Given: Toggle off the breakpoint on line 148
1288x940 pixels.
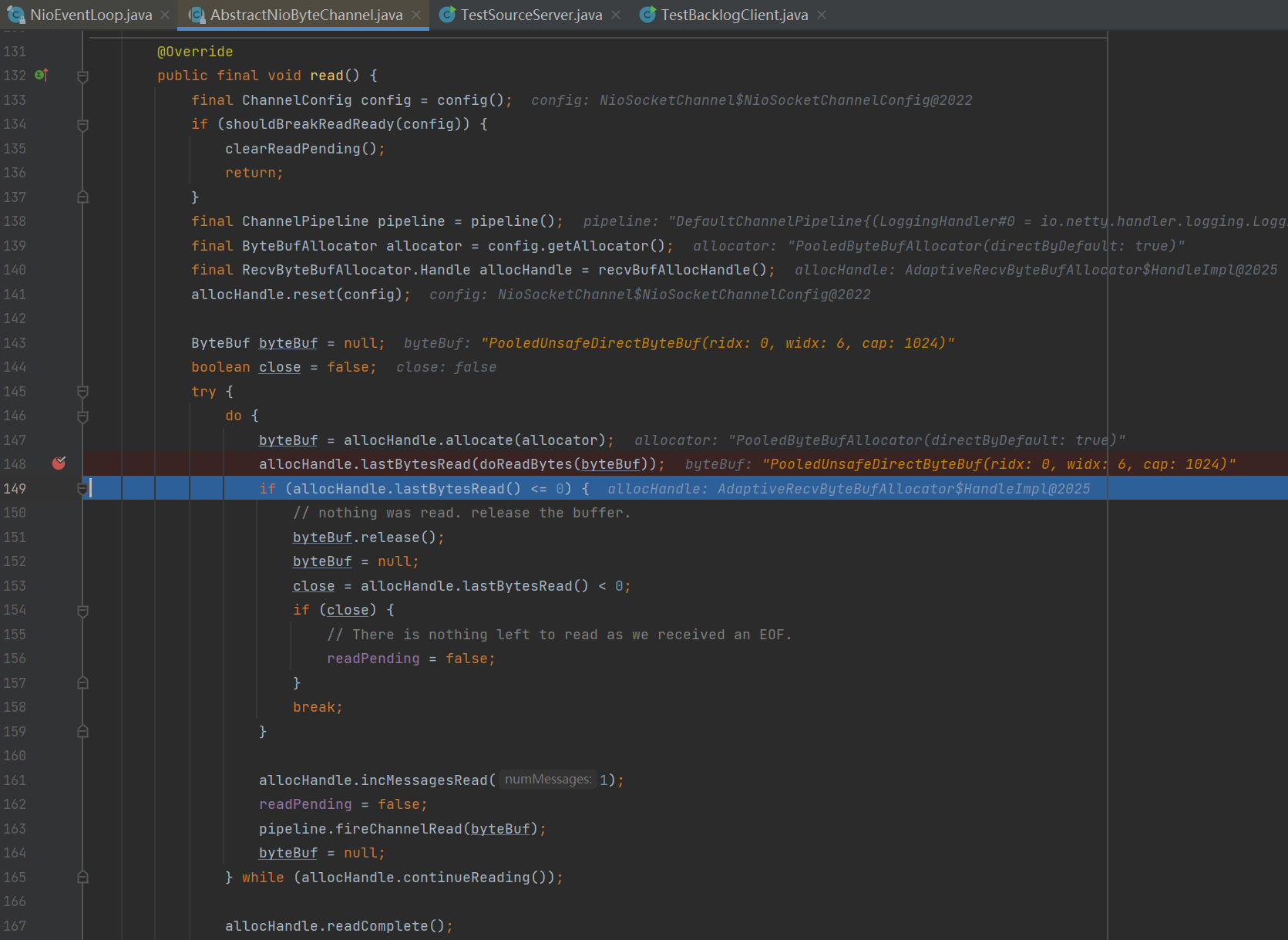Looking at the screenshot, I should (59, 463).
